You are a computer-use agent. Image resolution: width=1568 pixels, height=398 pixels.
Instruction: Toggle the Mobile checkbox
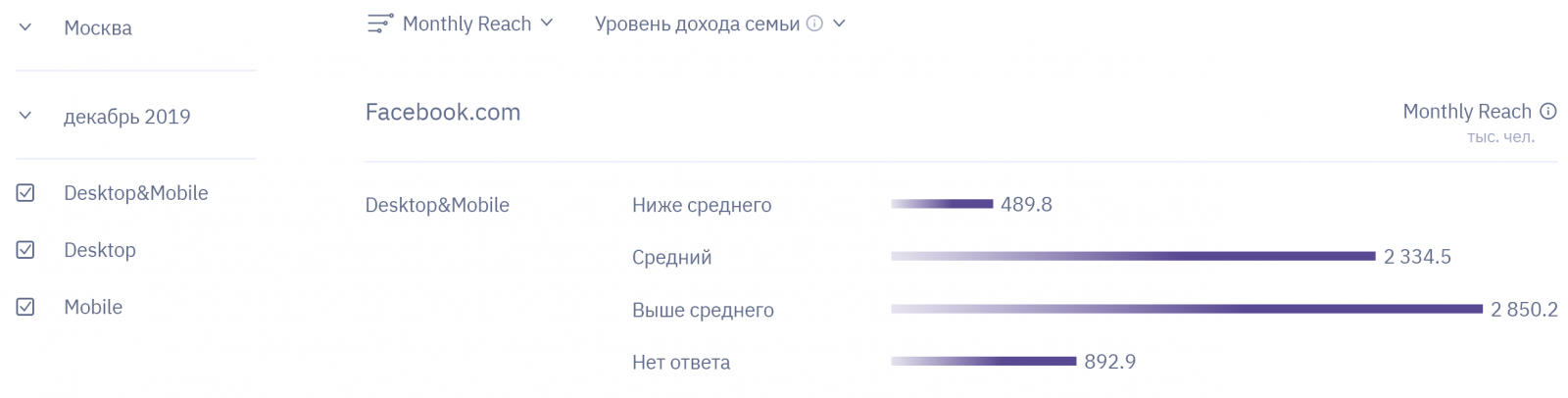pyautogui.click(x=25, y=307)
